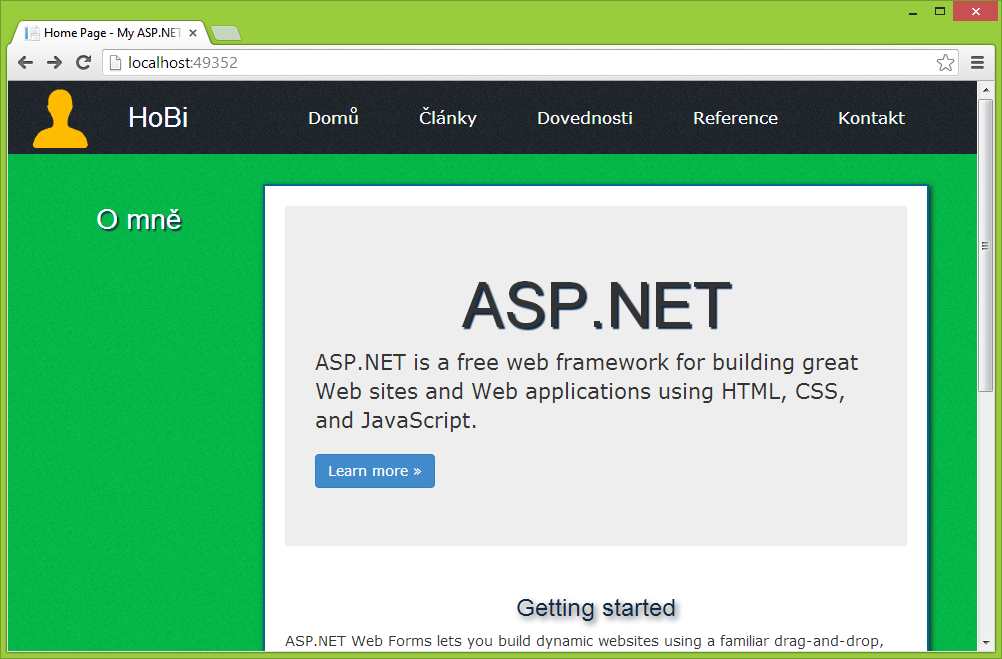Select the "Home Page - My ASP.NET" tab

pos(108,32)
